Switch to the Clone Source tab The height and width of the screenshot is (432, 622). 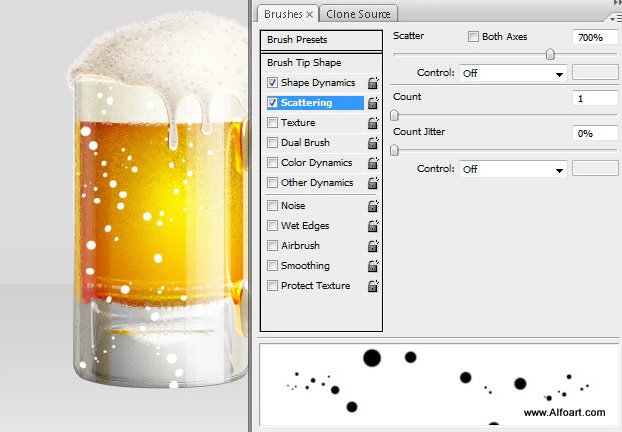pos(358,14)
